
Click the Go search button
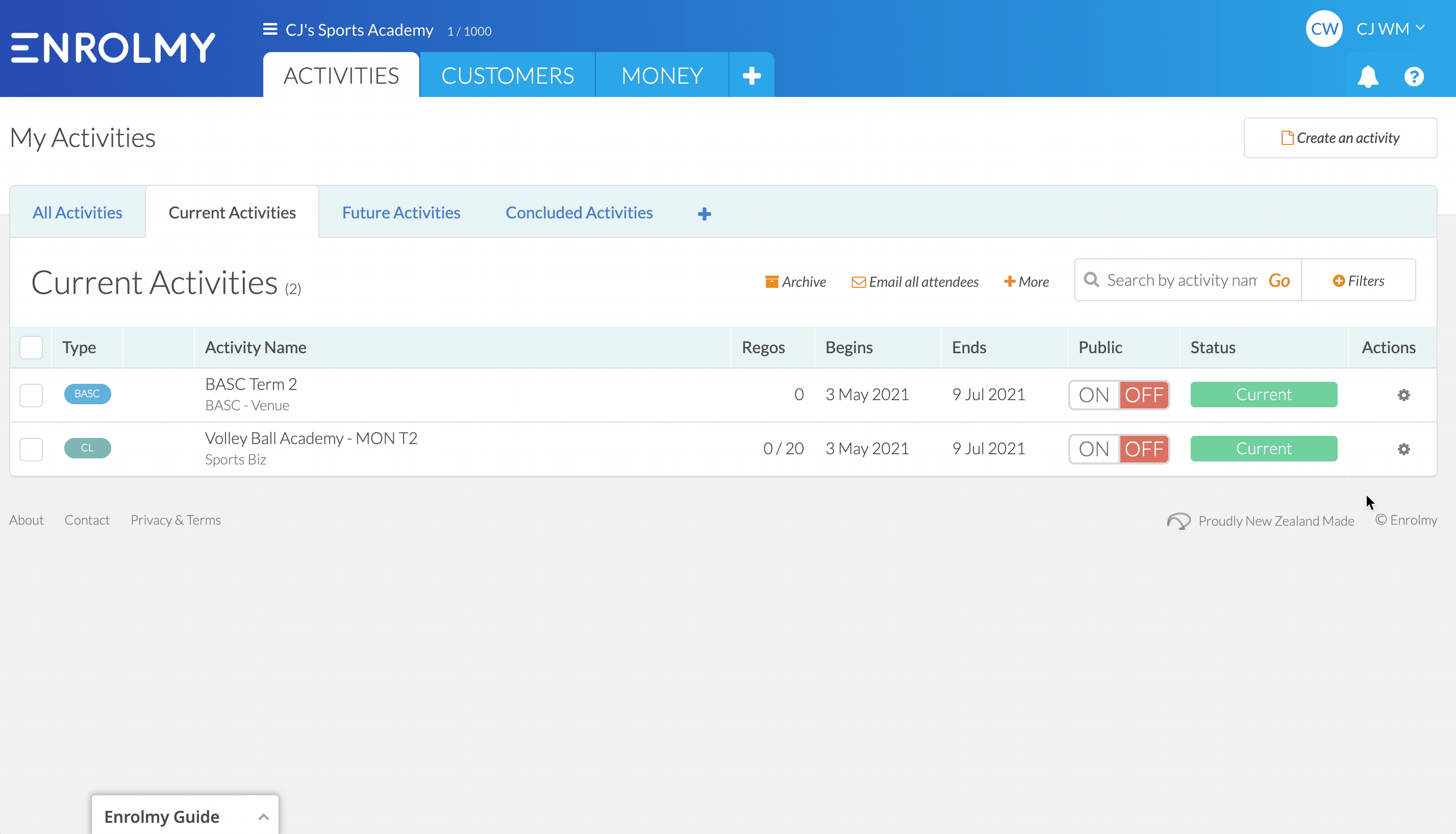[1278, 280]
